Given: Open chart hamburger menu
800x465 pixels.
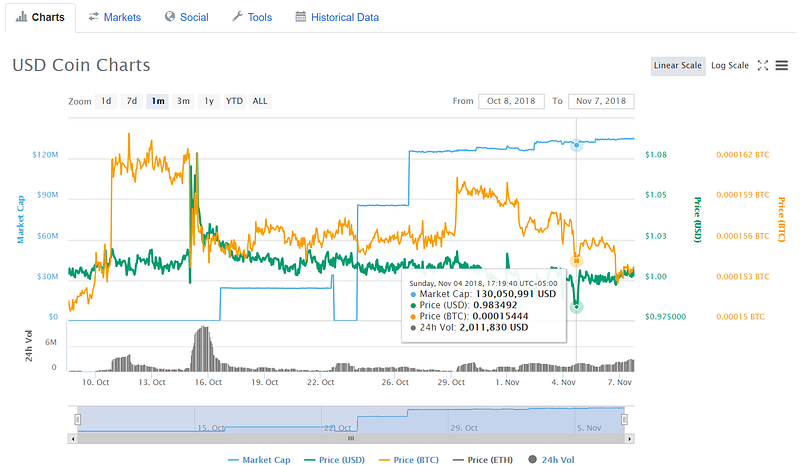Looking at the screenshot, I should tap(782, 65).
